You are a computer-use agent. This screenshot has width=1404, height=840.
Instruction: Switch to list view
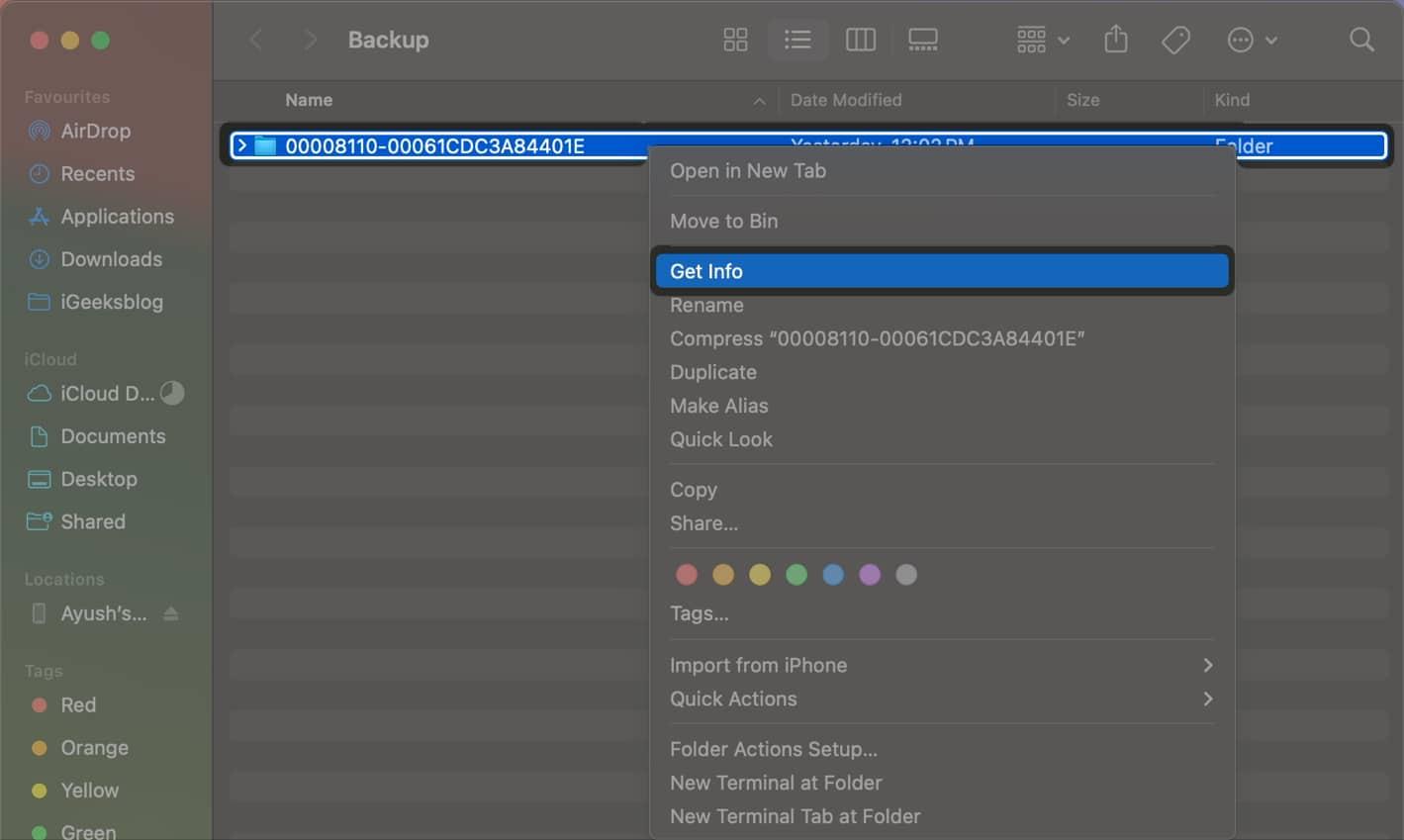pyautogui.click(x=797, y=40)
